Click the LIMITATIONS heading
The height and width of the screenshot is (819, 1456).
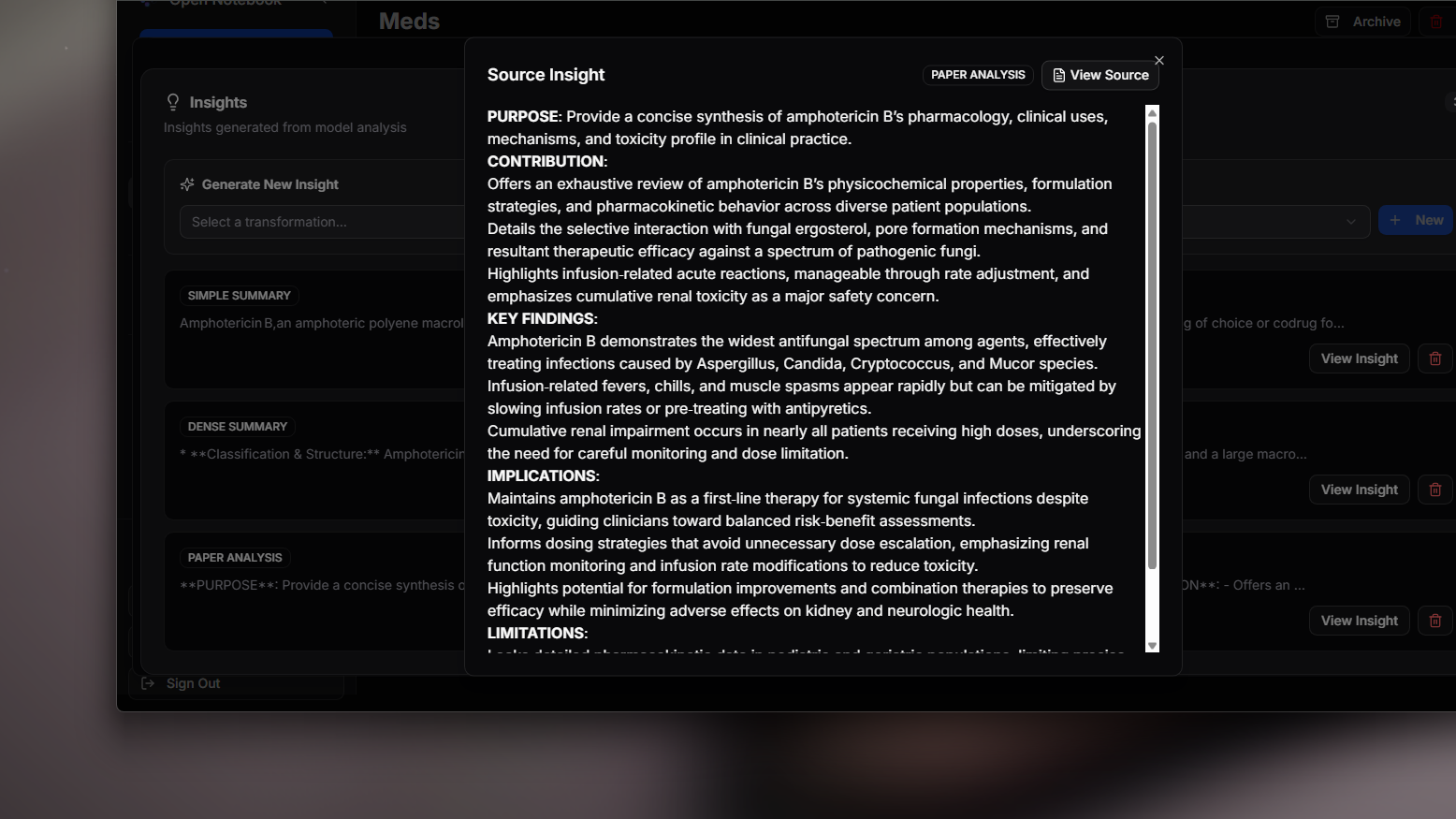pyautogui.click(x=536, y=634)
